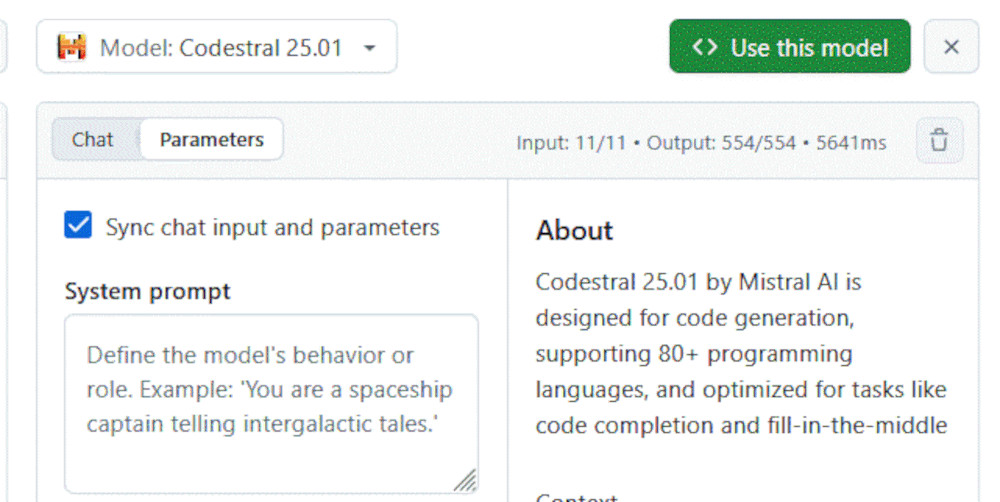Click the About heading
Viewport: 1000px width, 502px height.
pos(574,230)
